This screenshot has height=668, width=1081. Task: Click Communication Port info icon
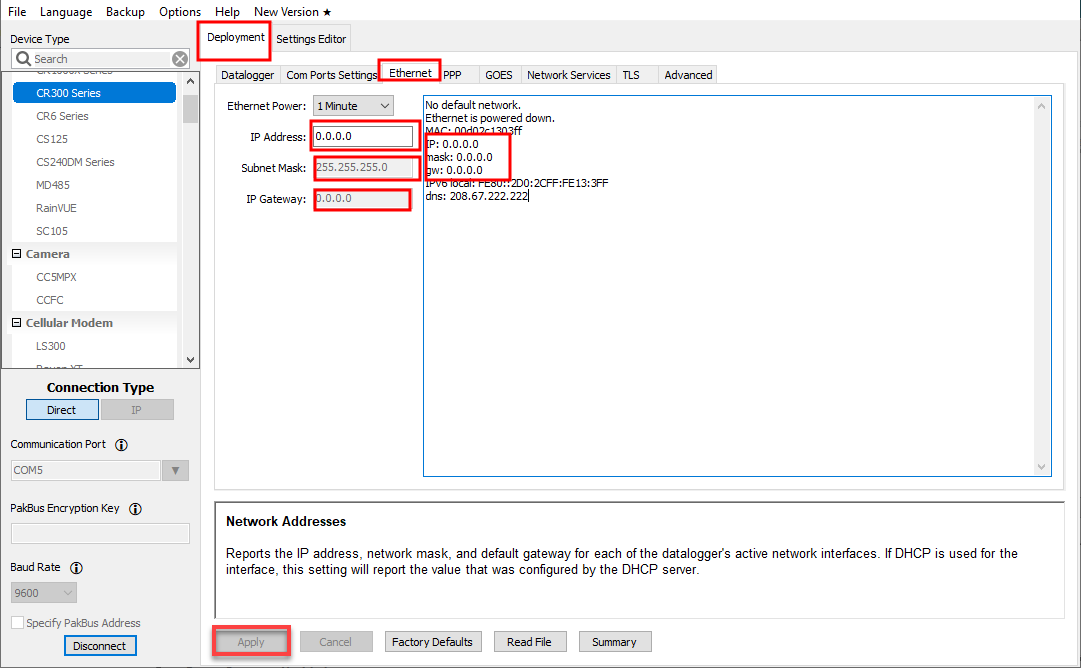122,445
